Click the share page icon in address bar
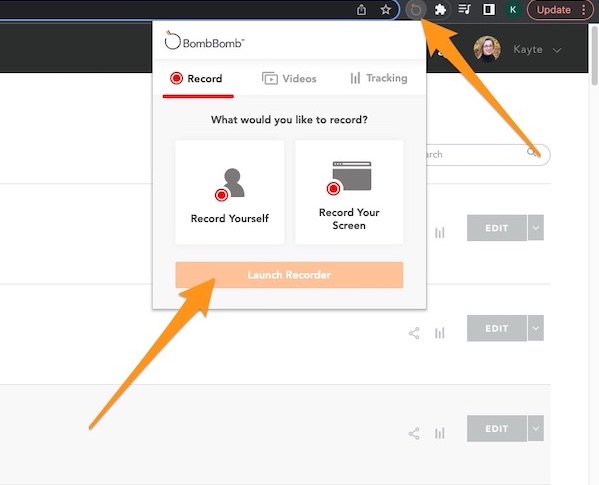Viewport: 599px width, 485px height. tap(361, 10)
